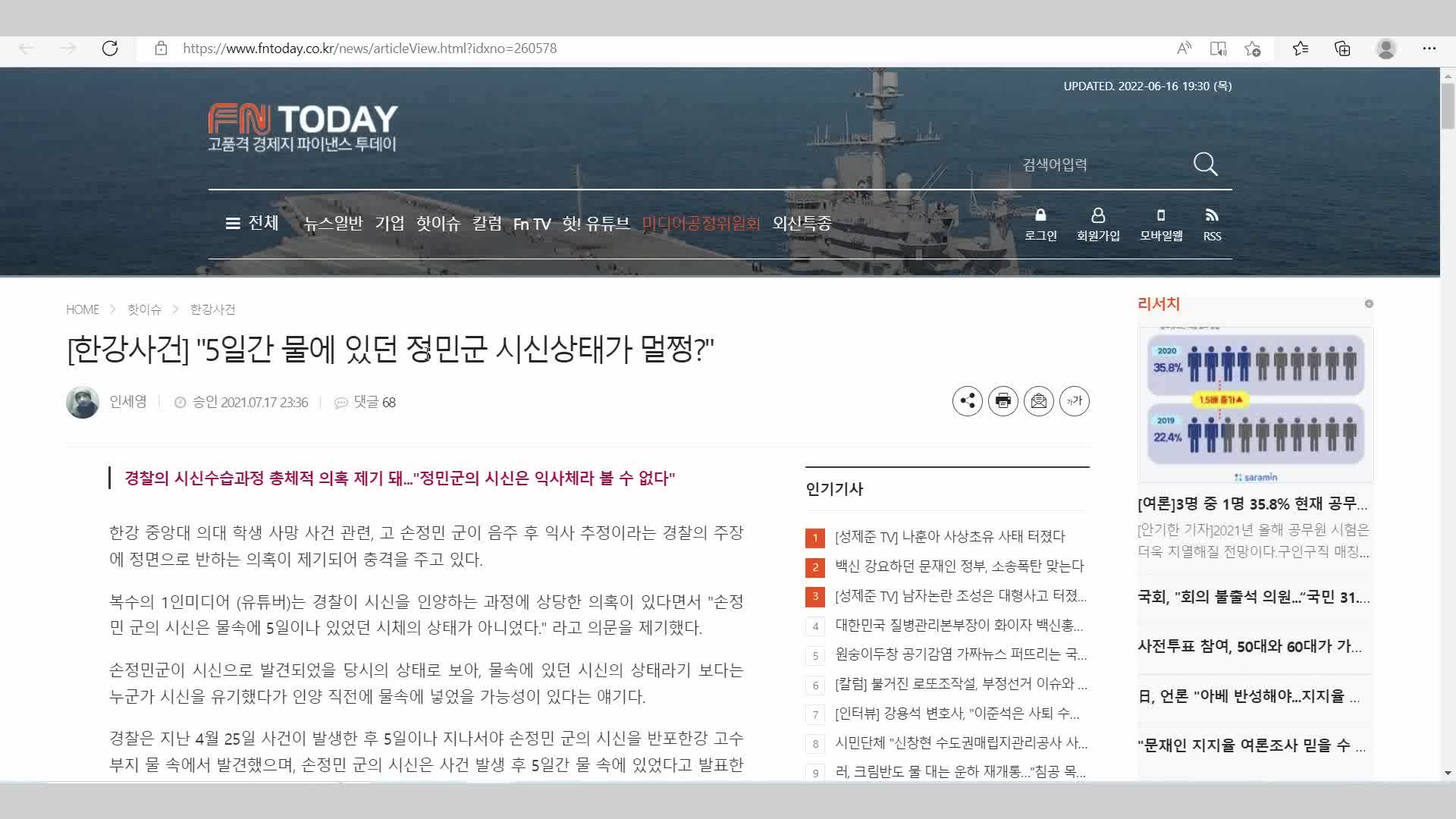The width and height of the screenshot is (1456, 819).
Task: Click the print article icon
Action: pos(1003,401)
